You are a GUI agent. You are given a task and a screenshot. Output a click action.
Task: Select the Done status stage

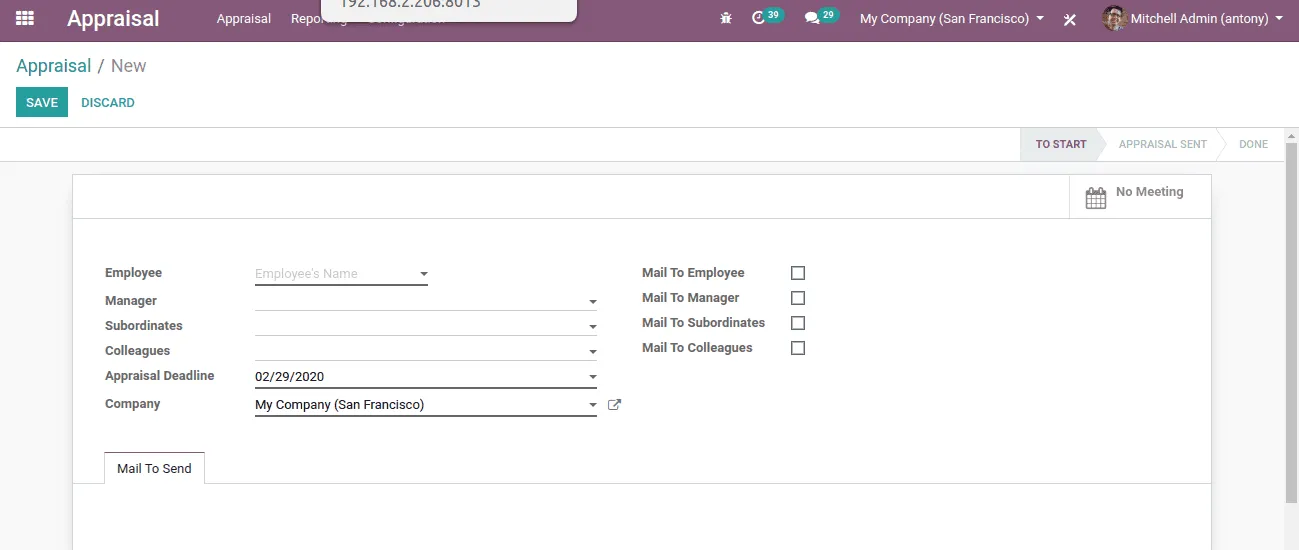pos(1253,144)
